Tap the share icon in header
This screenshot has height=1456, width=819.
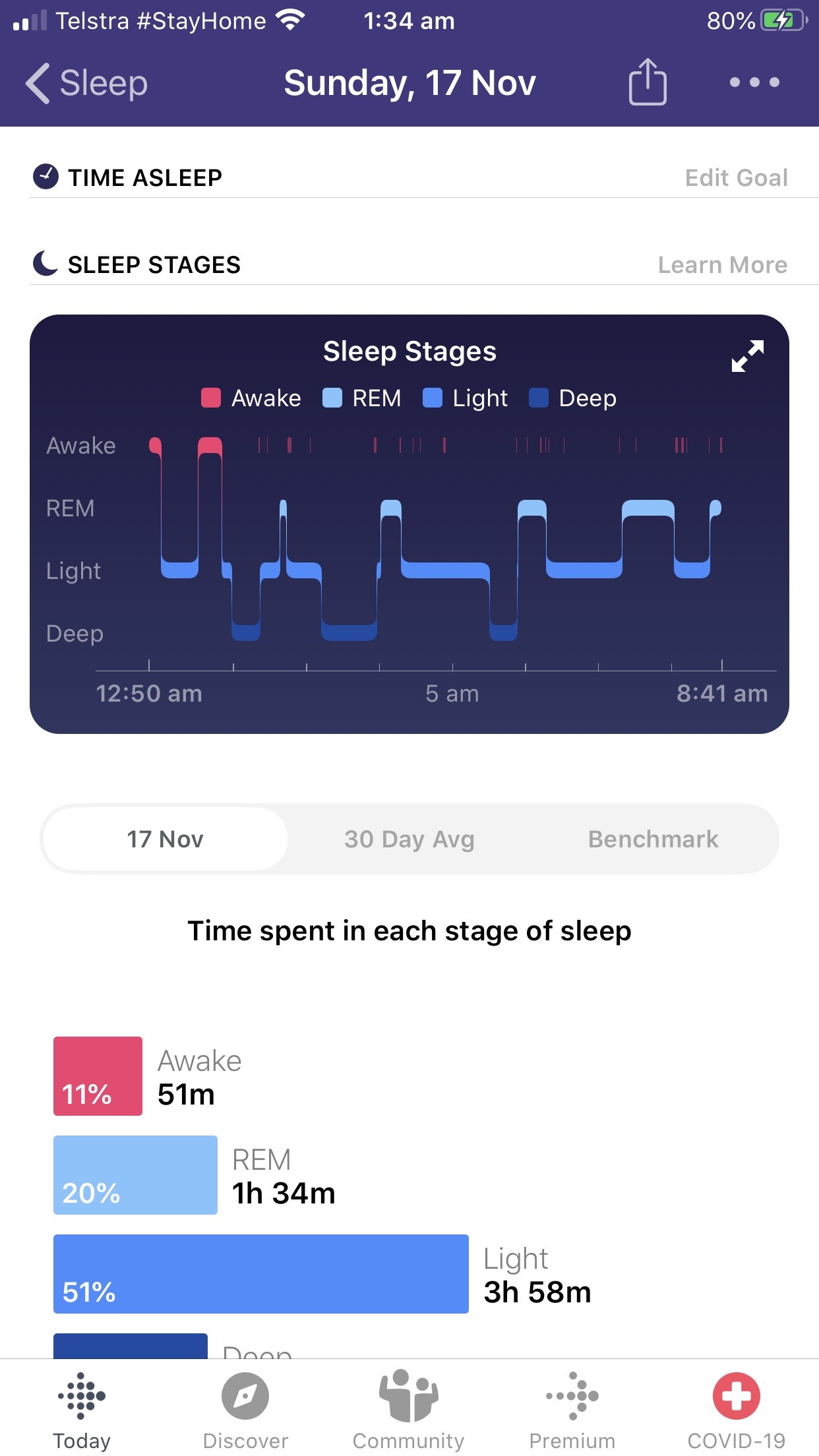(647, 82)
